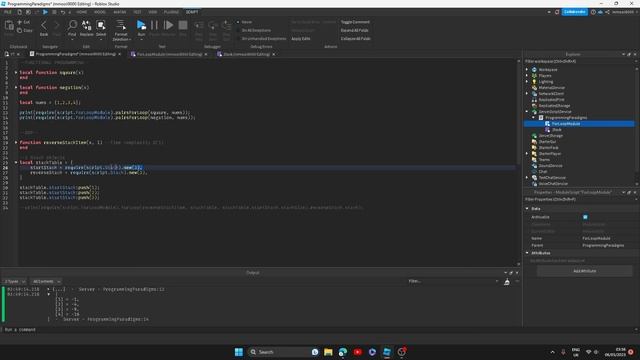Image resolution: width=640 pixels, height=360 pixels.
Task: Click the undo arrow in quick access bar
Action: point(62,12)
